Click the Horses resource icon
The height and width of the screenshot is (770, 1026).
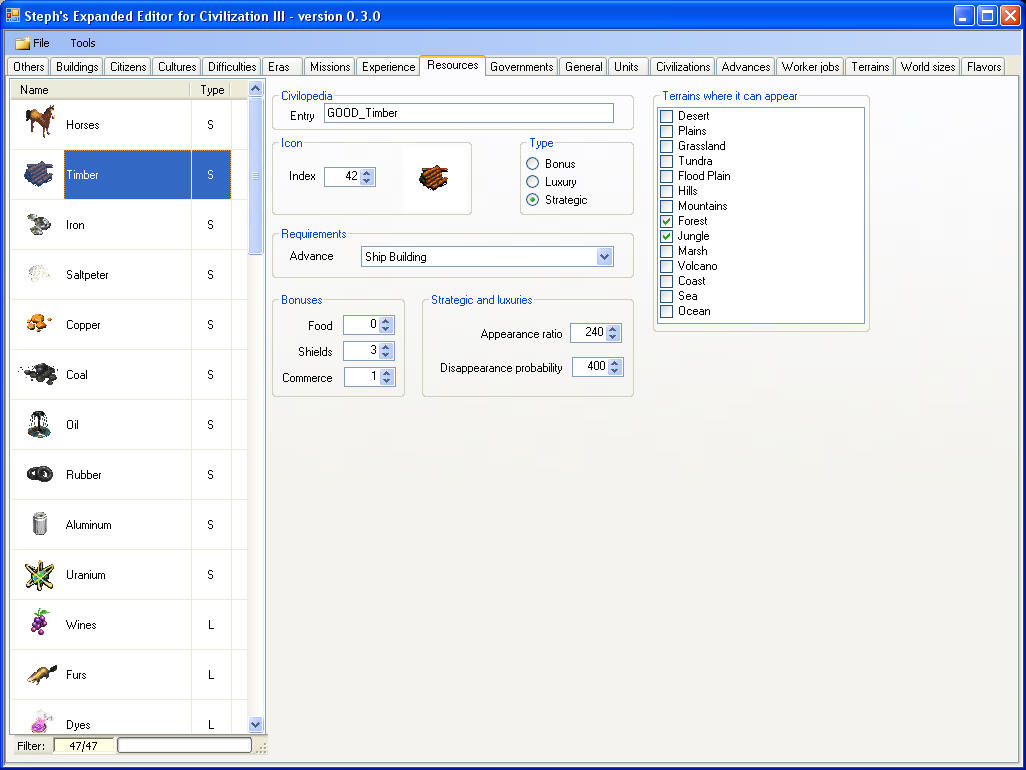click(39, 122)
